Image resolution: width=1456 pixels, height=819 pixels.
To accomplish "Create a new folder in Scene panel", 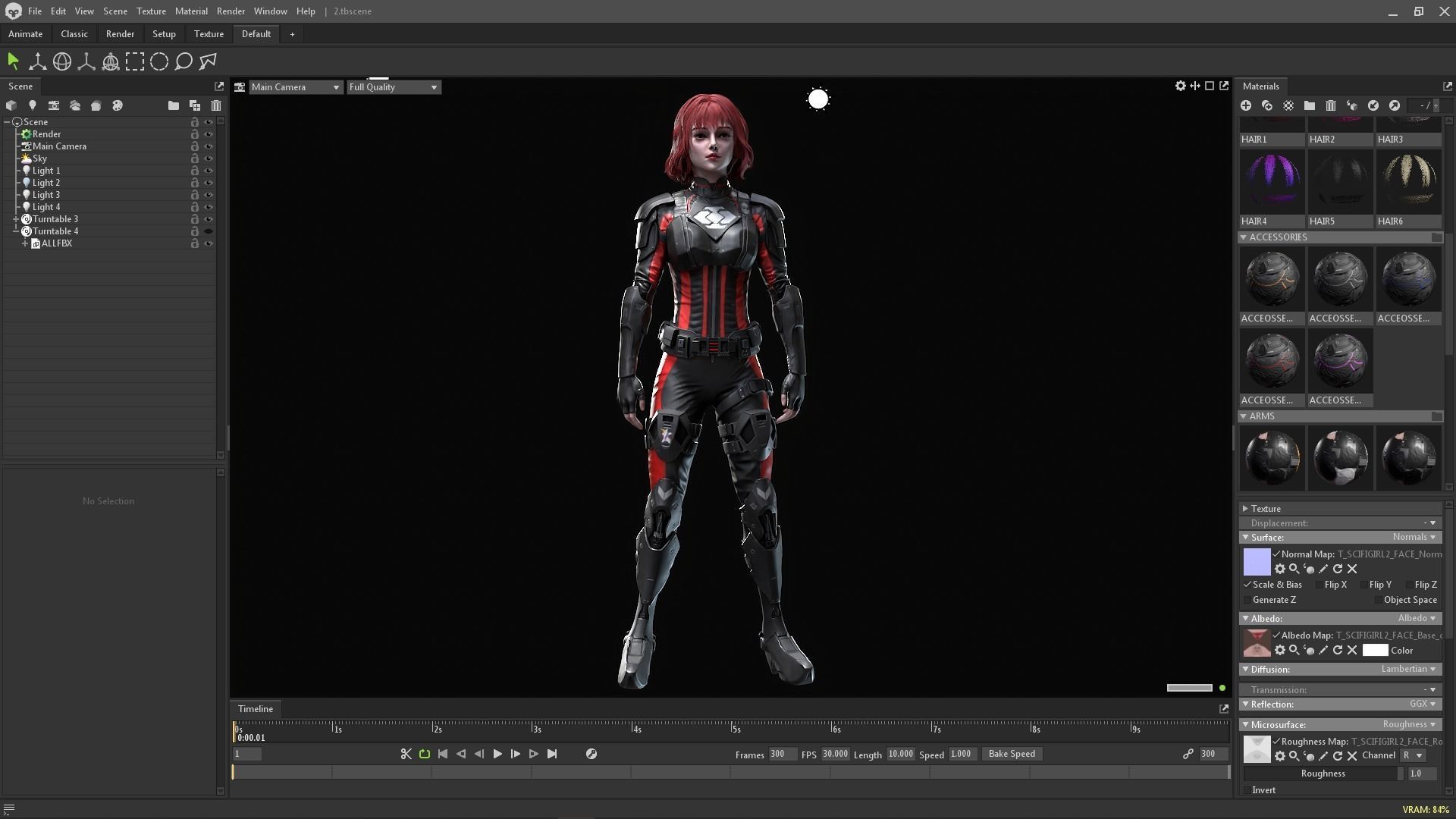I will click(x=173, y=105).
